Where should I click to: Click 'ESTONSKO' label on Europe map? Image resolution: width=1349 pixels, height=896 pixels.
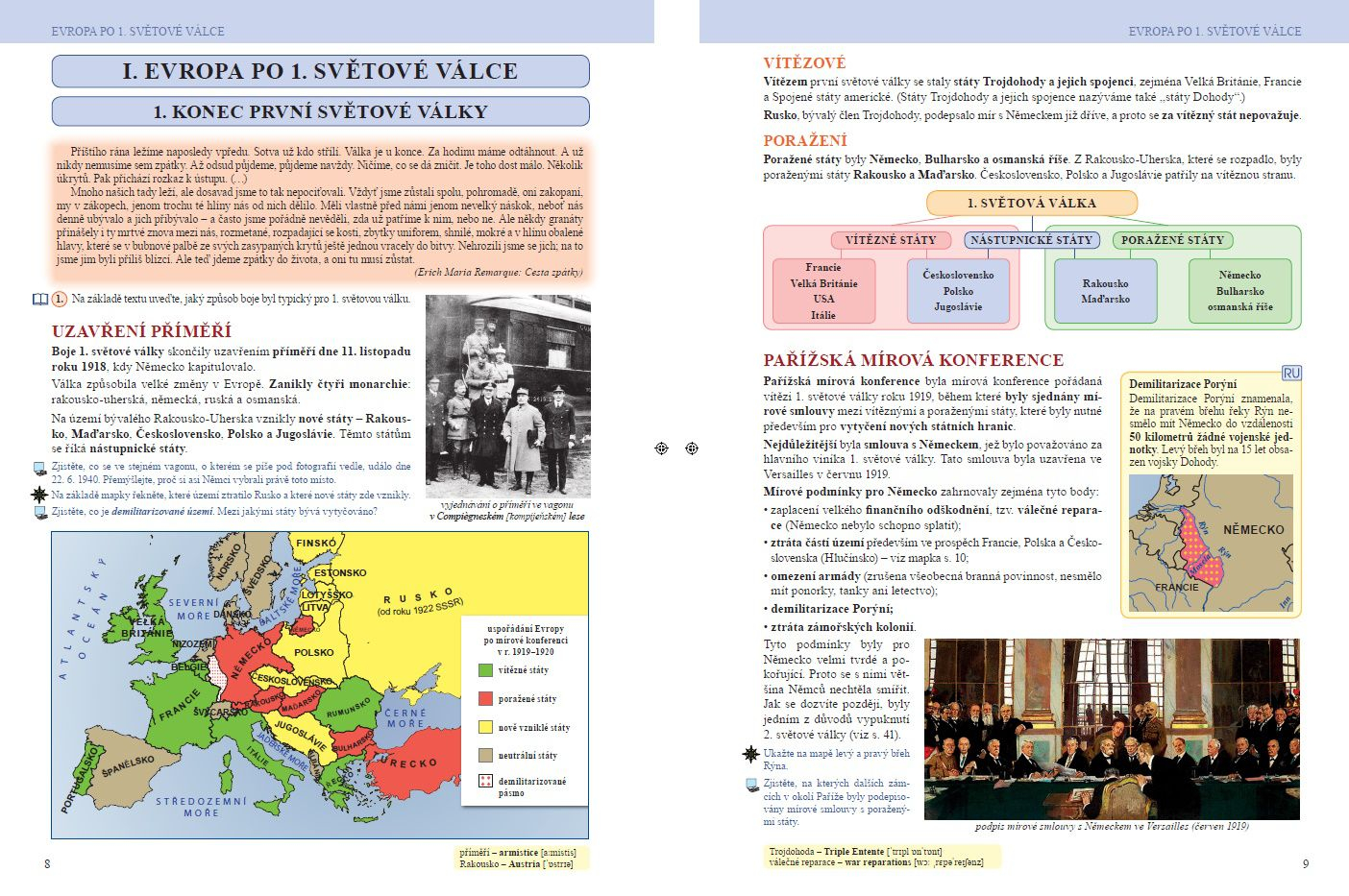[x=340, y=573]
